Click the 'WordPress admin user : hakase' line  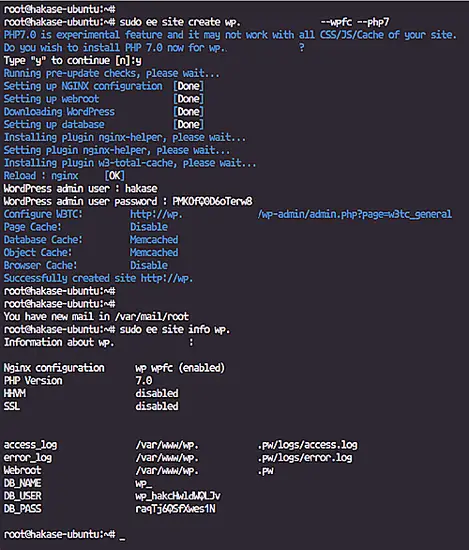click(x=80, y=189)
